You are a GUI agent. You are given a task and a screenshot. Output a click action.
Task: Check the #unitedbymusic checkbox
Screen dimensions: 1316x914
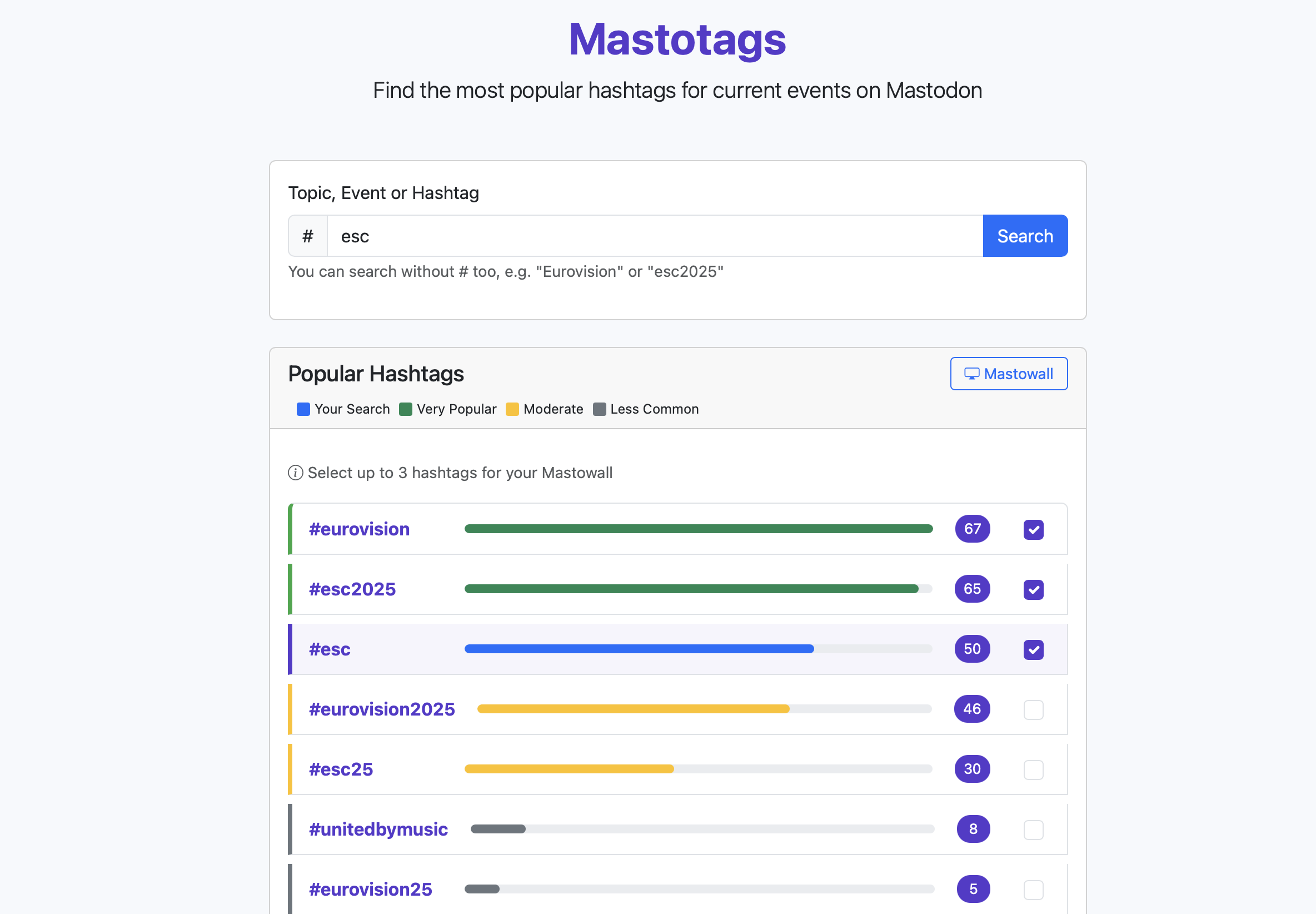(1033, 831)
